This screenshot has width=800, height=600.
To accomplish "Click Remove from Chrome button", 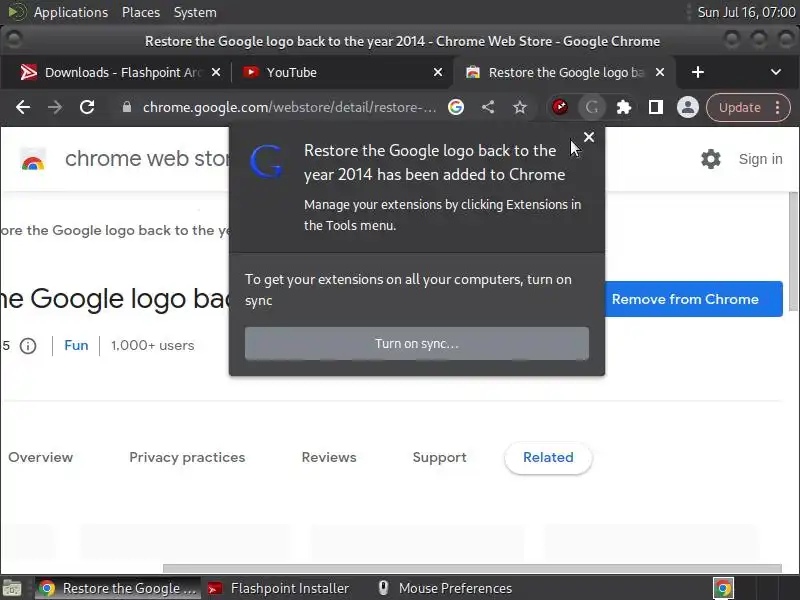I will 694,299.
